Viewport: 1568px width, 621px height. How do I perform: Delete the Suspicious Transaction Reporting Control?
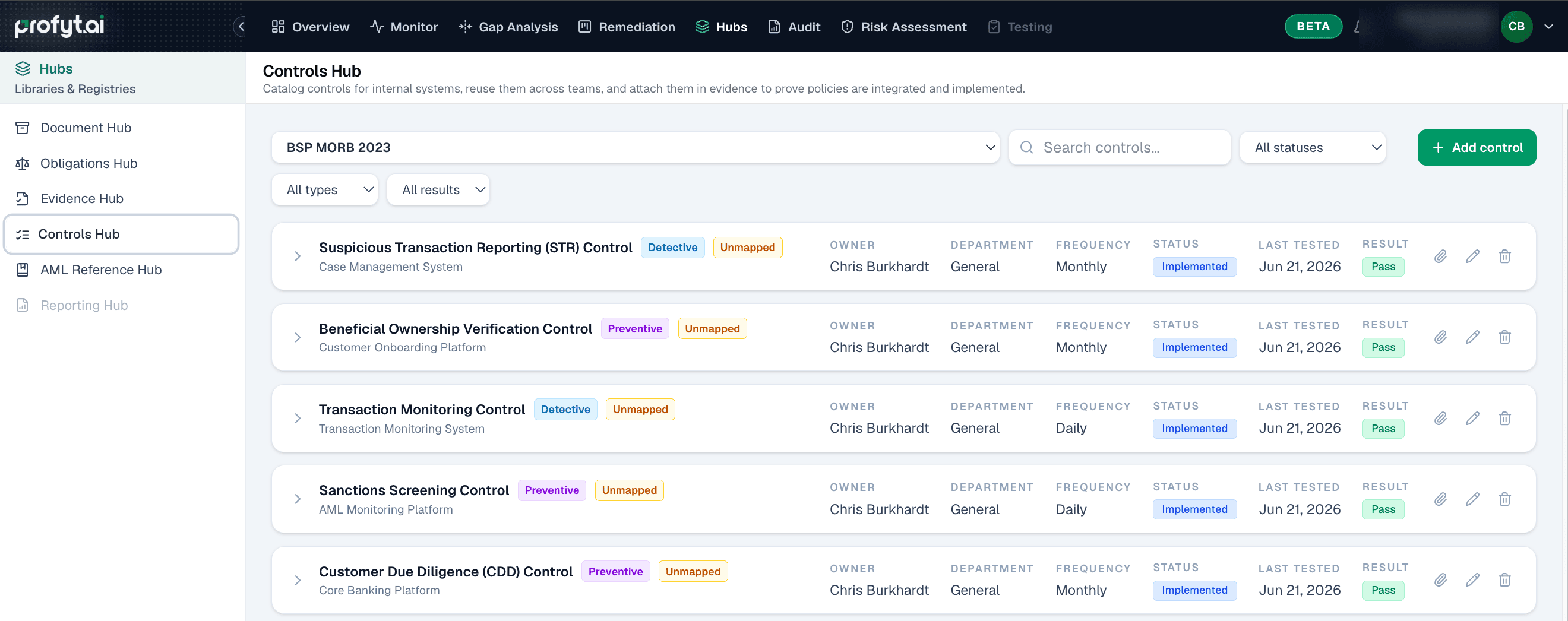[1504, 256]
